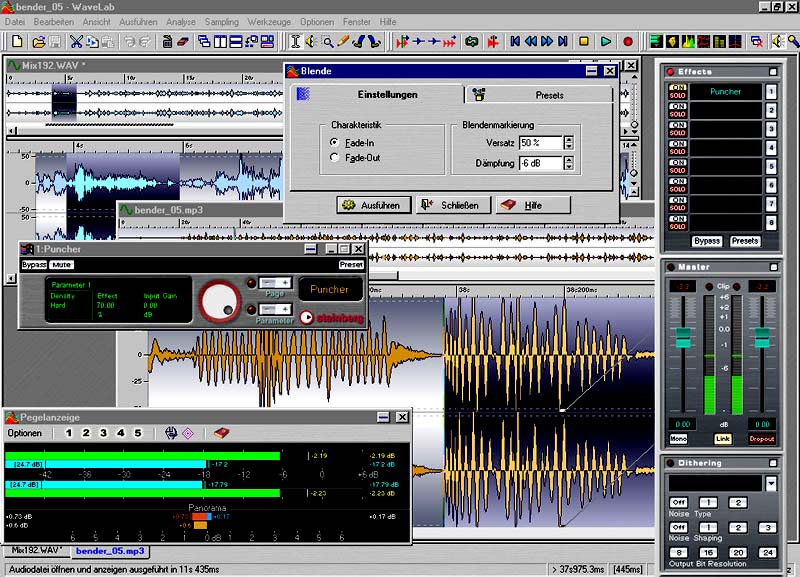Click Bypass button in Effects panel
This screenshot has width=800, height=577.
(707, 241)
